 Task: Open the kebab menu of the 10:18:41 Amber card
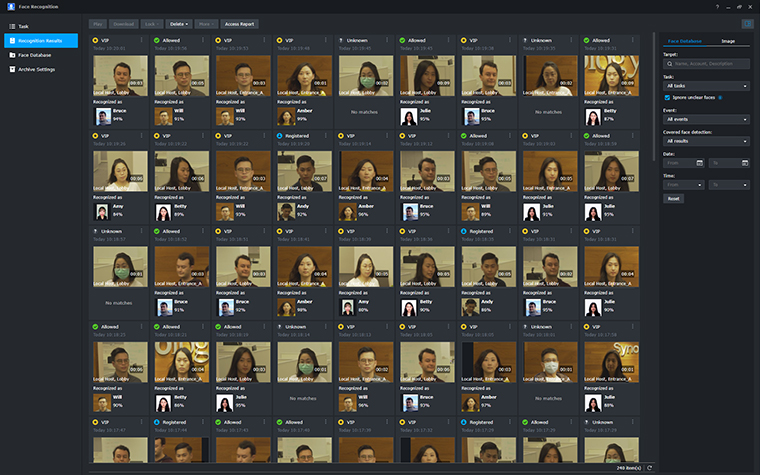(x=326, y=231)
